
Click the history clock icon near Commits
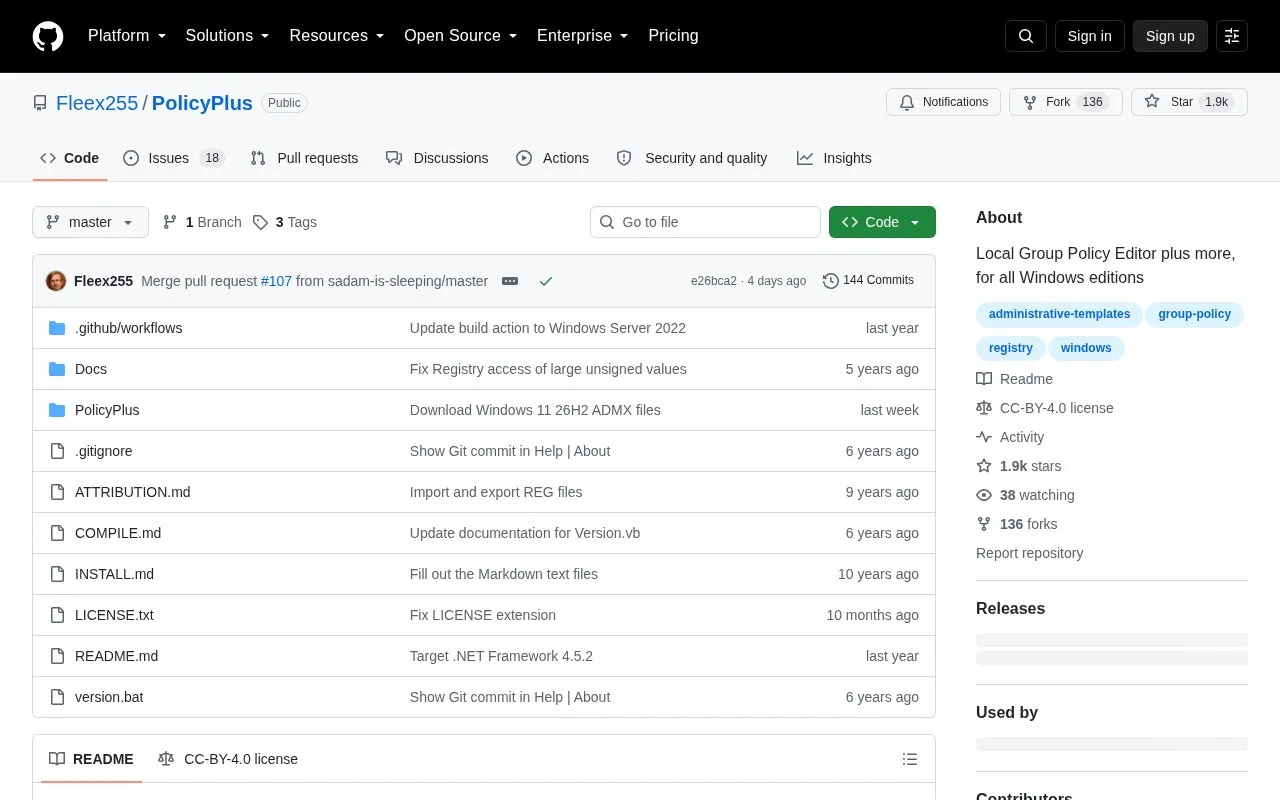pyautogui.click(x=831, y=281)
